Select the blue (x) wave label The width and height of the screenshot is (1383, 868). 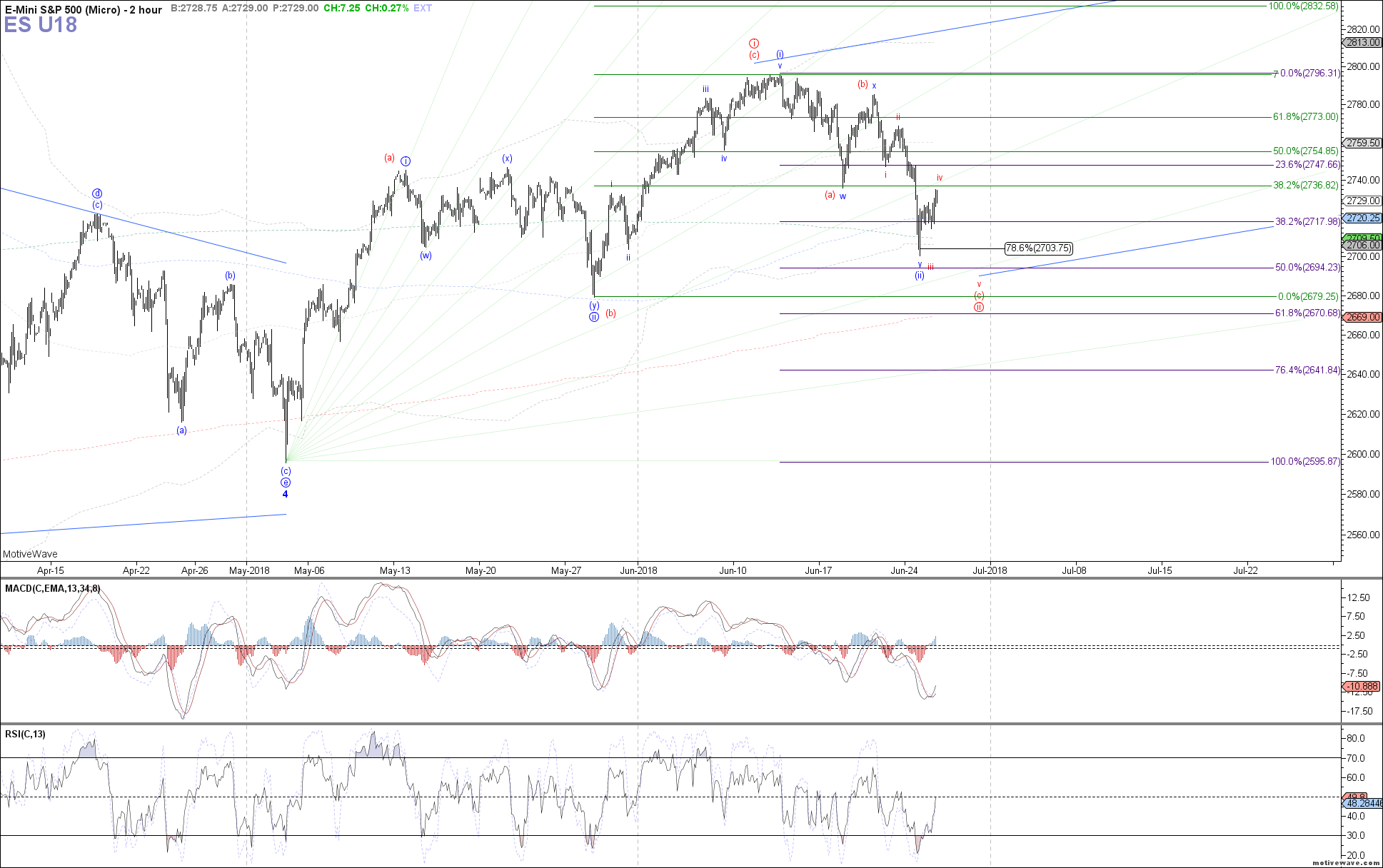click(507, 158)
